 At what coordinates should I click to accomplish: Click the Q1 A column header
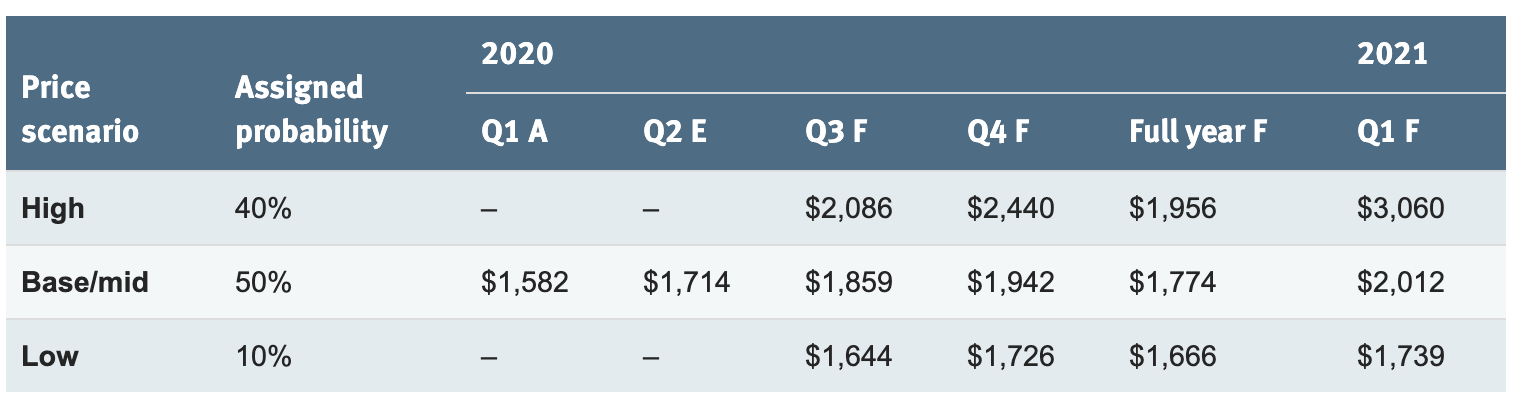pos(514,132)
